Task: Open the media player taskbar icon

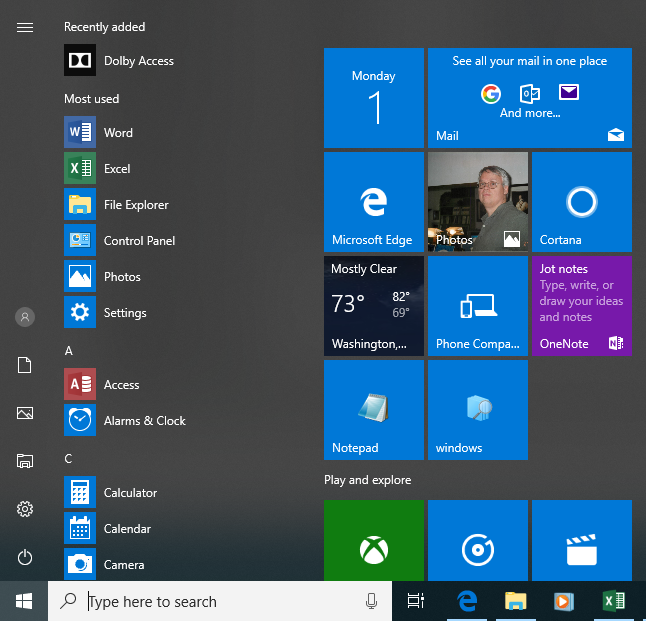Action: pyautogui.click(x=563, y=601)
